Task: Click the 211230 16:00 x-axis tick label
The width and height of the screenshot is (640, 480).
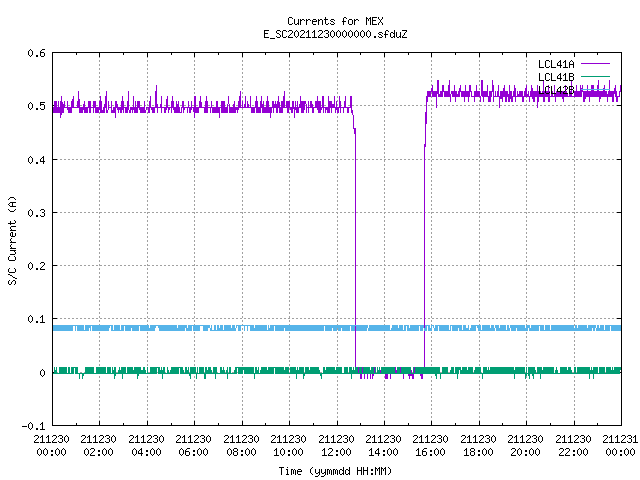Action: coord(431,446)
